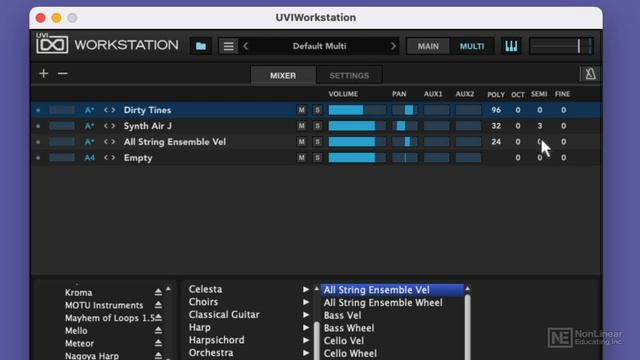Open MIDI channel dropdown for Synth Air J
The width and height of the screenshot is (640, 360).
[89, 126]
